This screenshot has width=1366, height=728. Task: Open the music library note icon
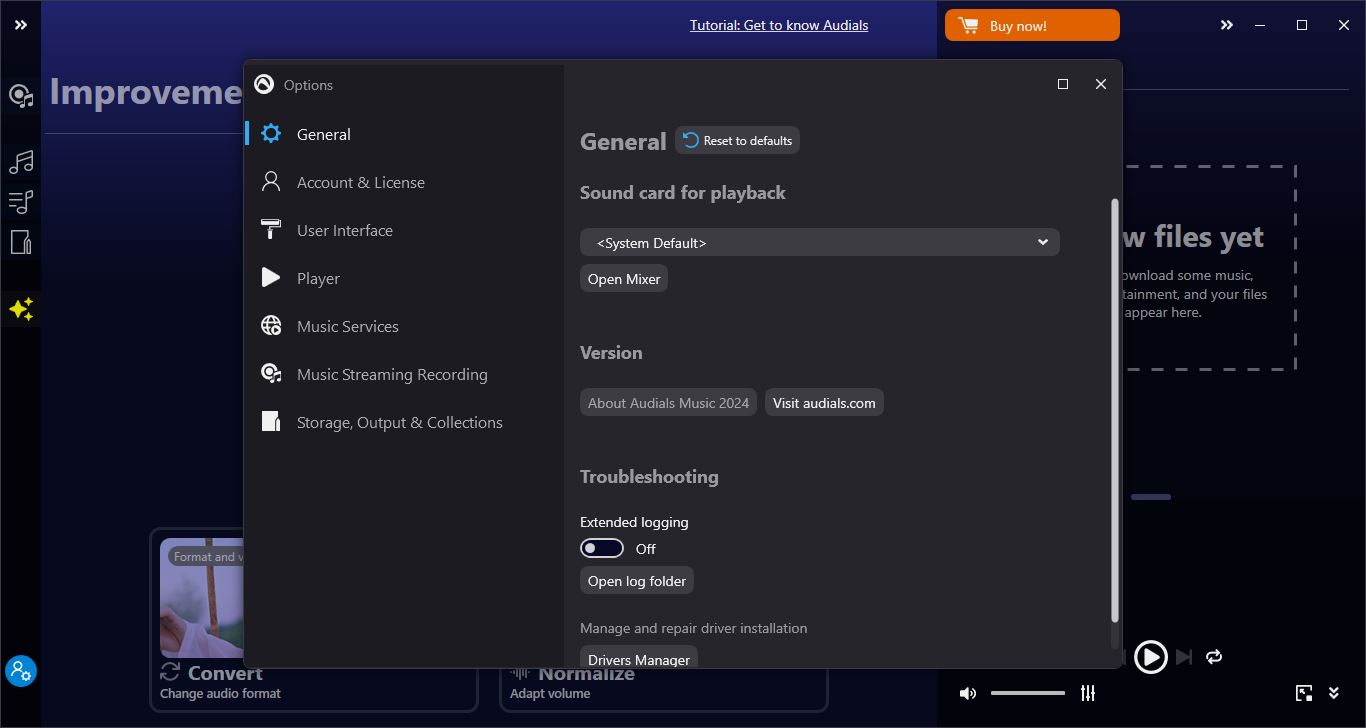pyautogui.click(x=21, y=161)
